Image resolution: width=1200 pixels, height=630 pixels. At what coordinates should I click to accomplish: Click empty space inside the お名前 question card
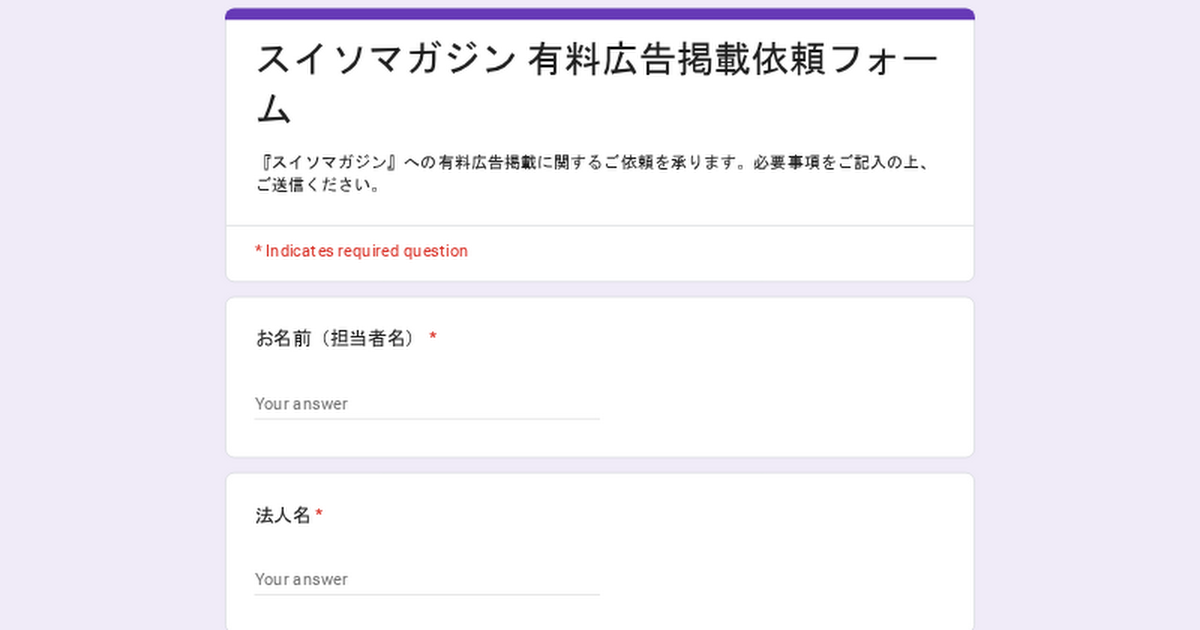780,380
